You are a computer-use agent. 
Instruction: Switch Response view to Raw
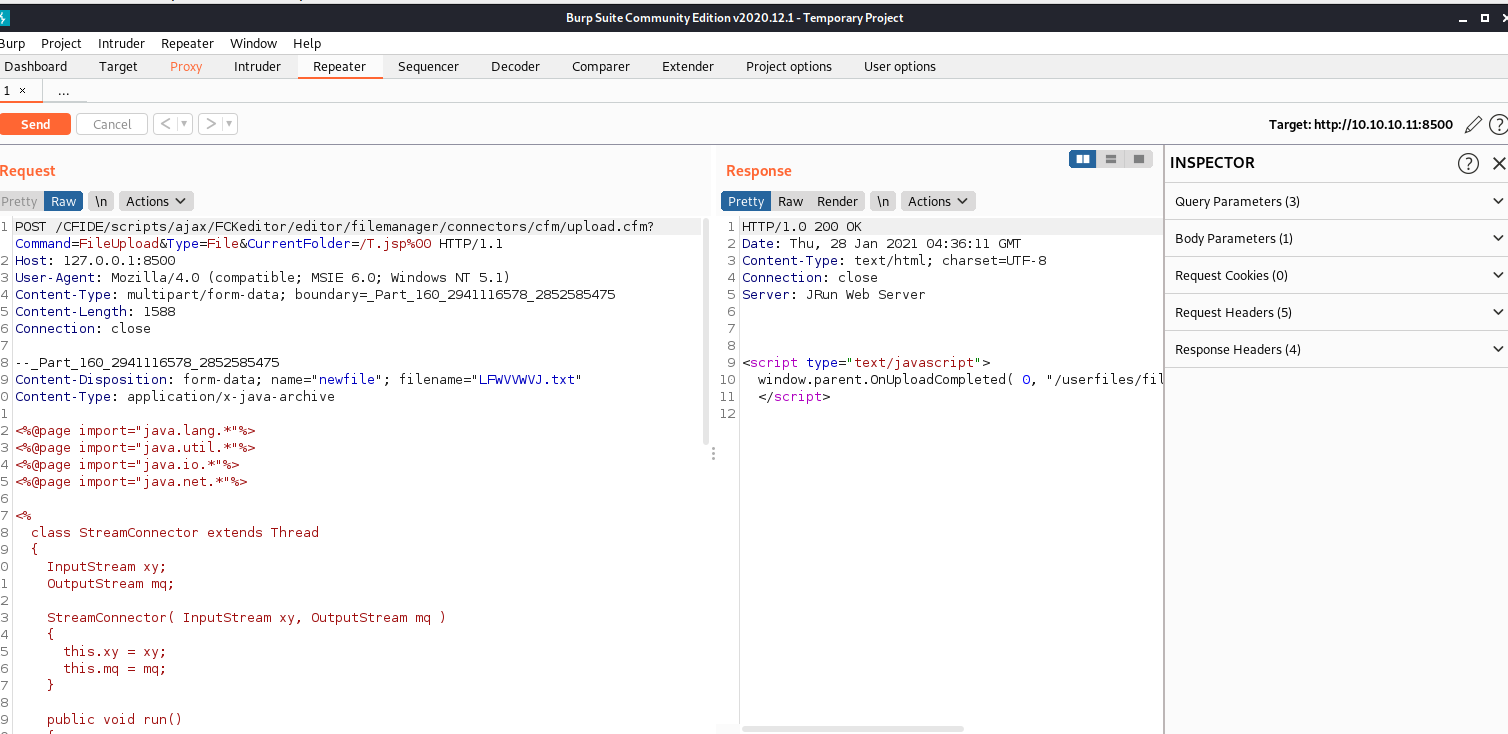(x=790, y=201)
